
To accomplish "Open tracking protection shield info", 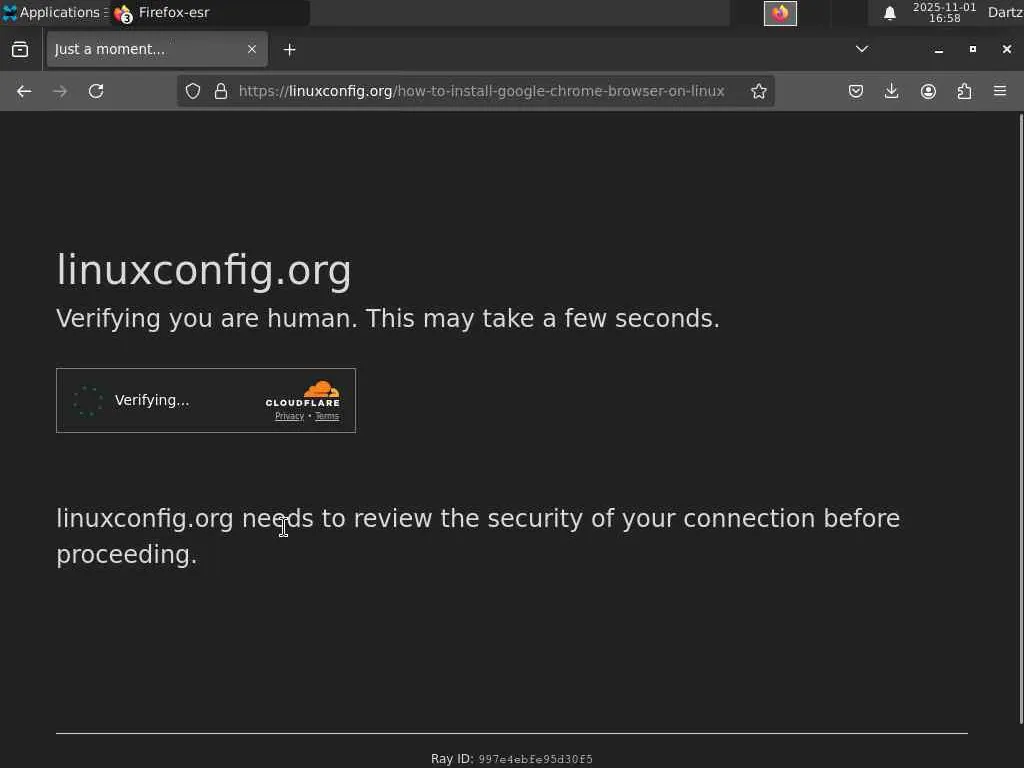I will pos(193,91).
